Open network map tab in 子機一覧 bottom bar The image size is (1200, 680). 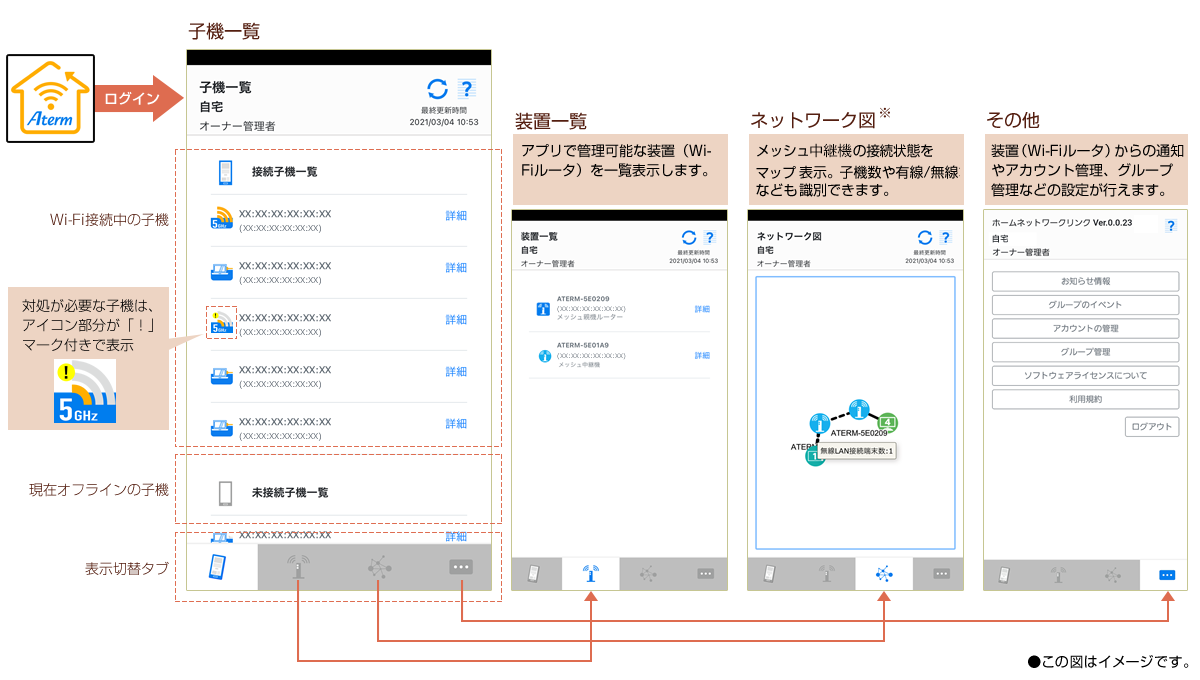point(379,567)
